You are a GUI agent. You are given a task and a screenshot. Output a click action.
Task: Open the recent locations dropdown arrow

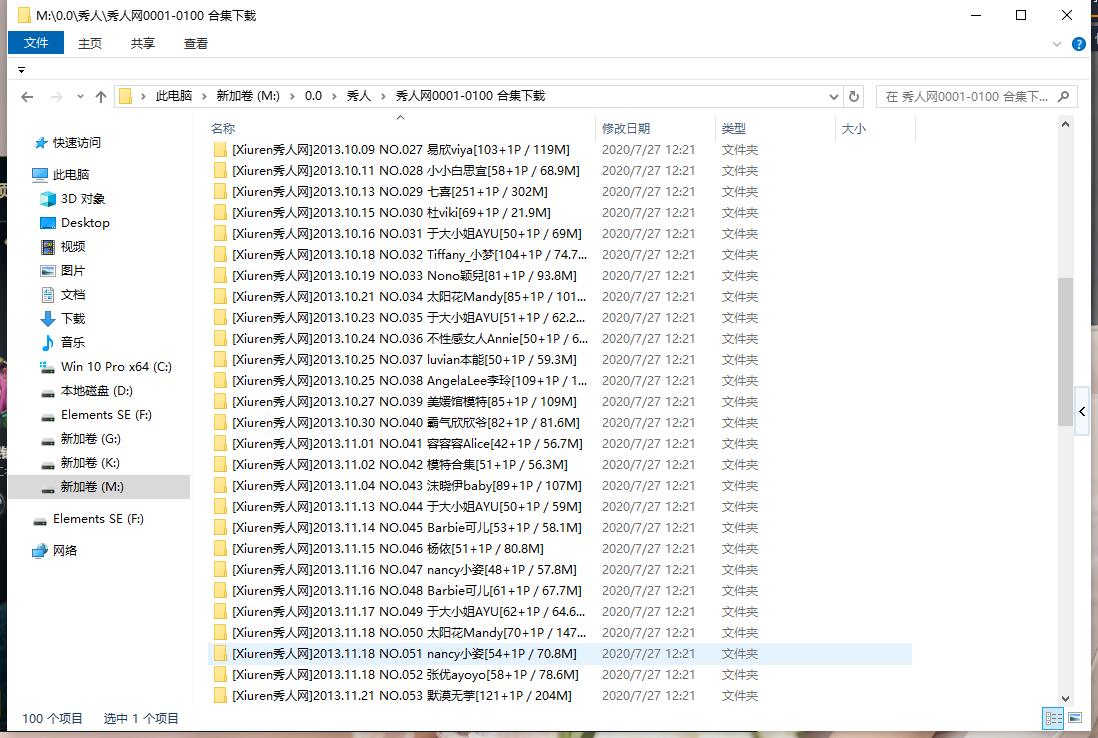point(80,97)
